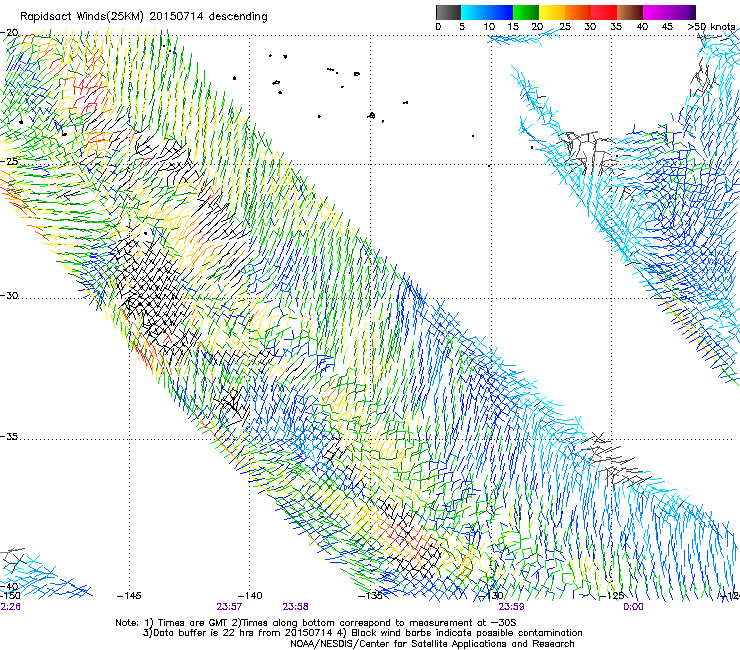Click the '10' legend value
This screenshot has width=740, height=650.
click(489, 27)
